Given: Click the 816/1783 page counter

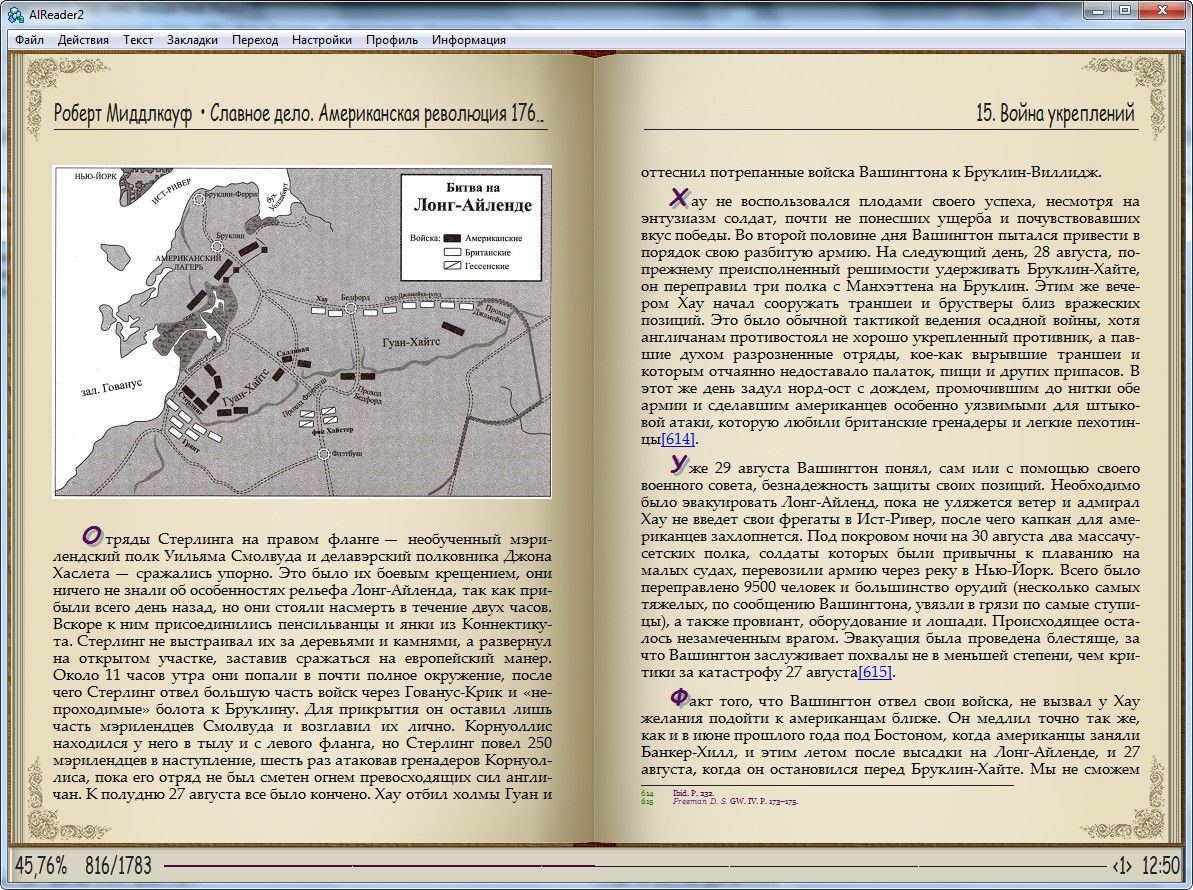Looking at the screenshot, I should click(118, 865).
